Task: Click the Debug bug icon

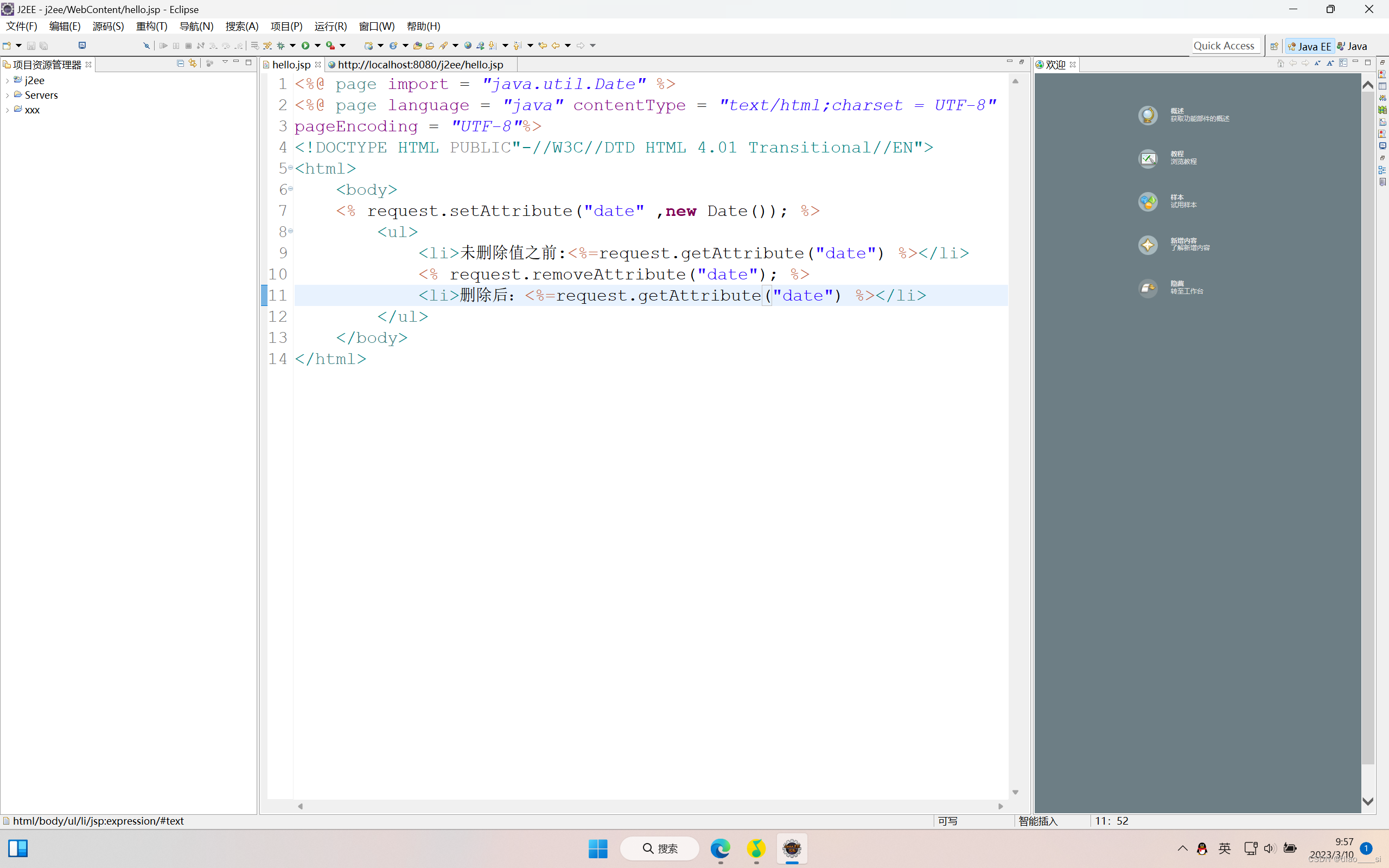Action: 281,46
